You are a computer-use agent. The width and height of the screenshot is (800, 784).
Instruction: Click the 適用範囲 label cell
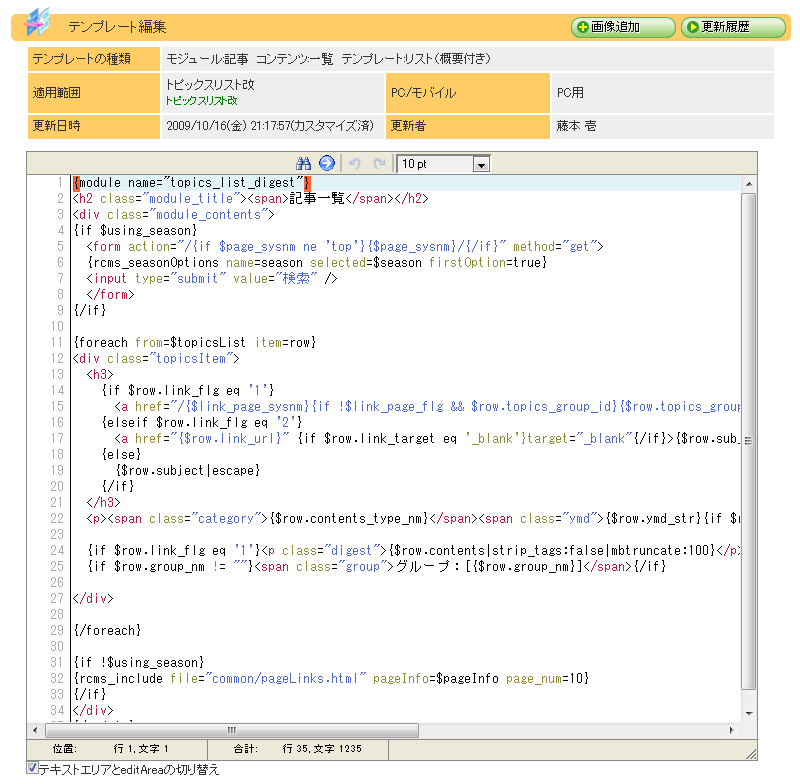(94, 93)
